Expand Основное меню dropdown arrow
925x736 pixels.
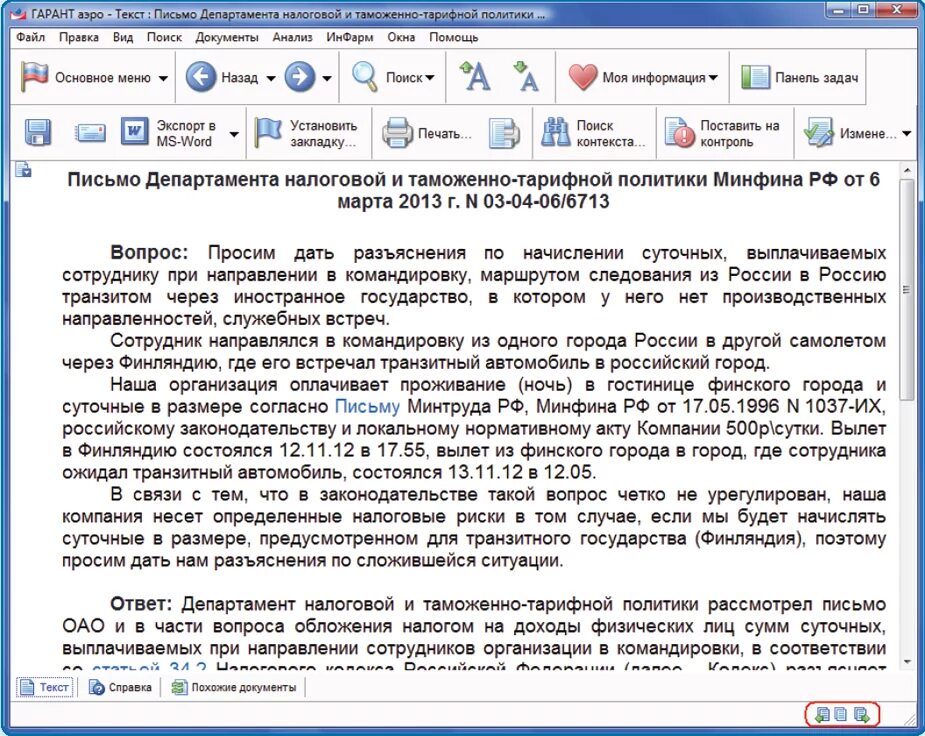click(163, 78)
